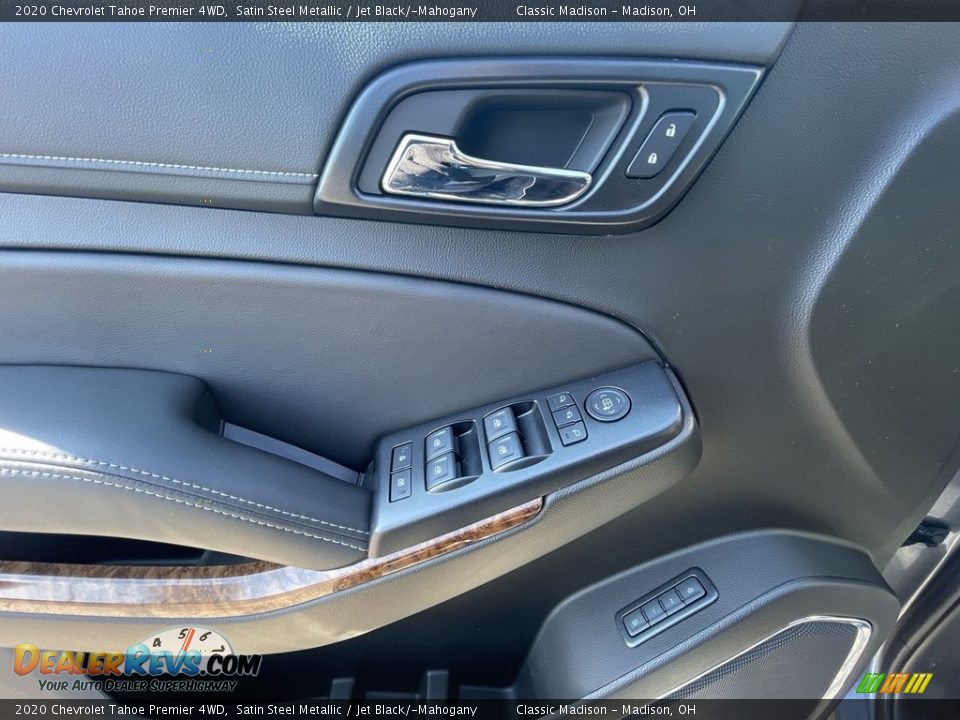Click the colored stripes logo at bottom right
960x720 pixels.
click(894, 683)
